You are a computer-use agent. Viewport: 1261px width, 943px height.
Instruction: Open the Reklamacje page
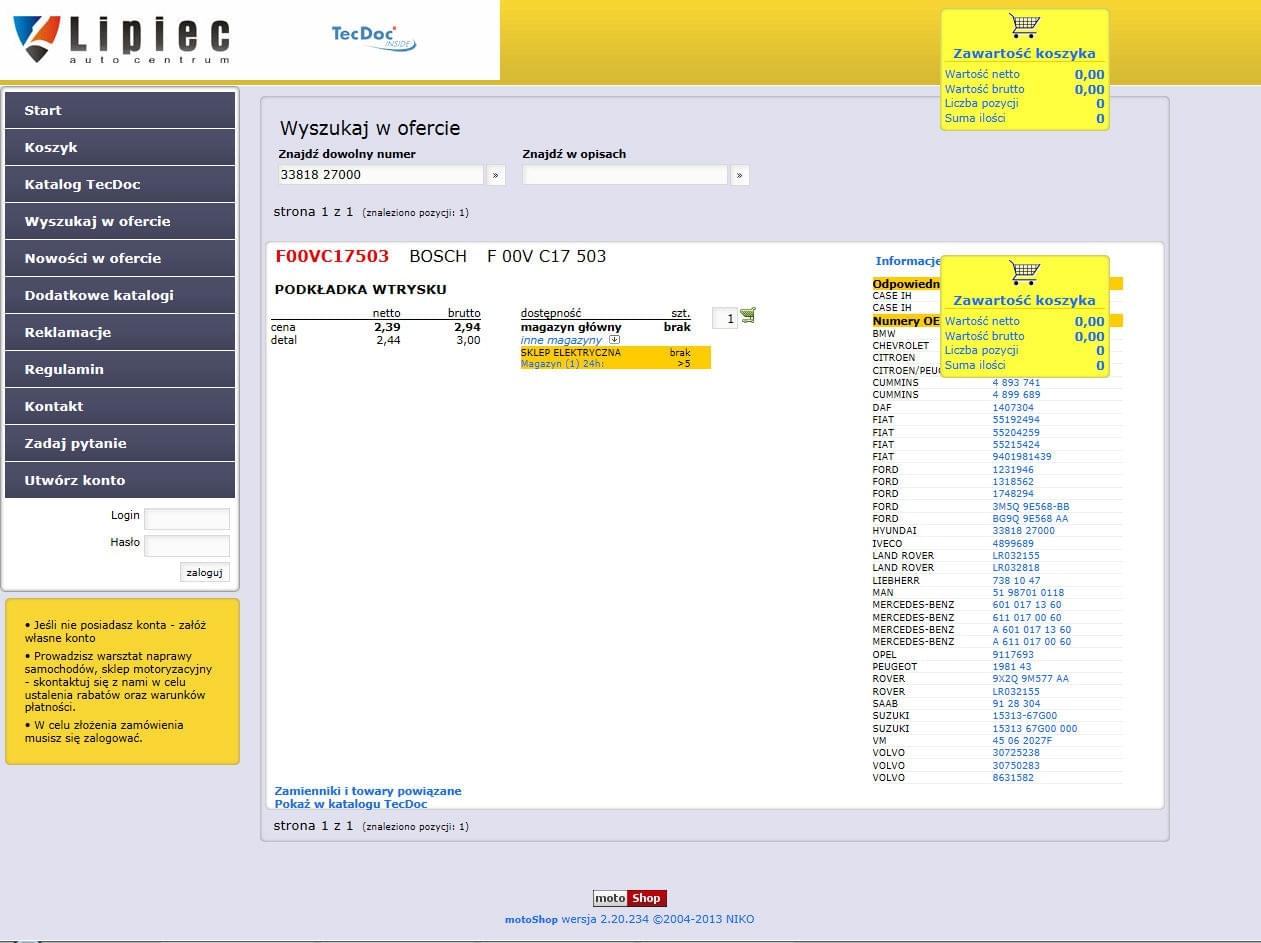point(120,332)
